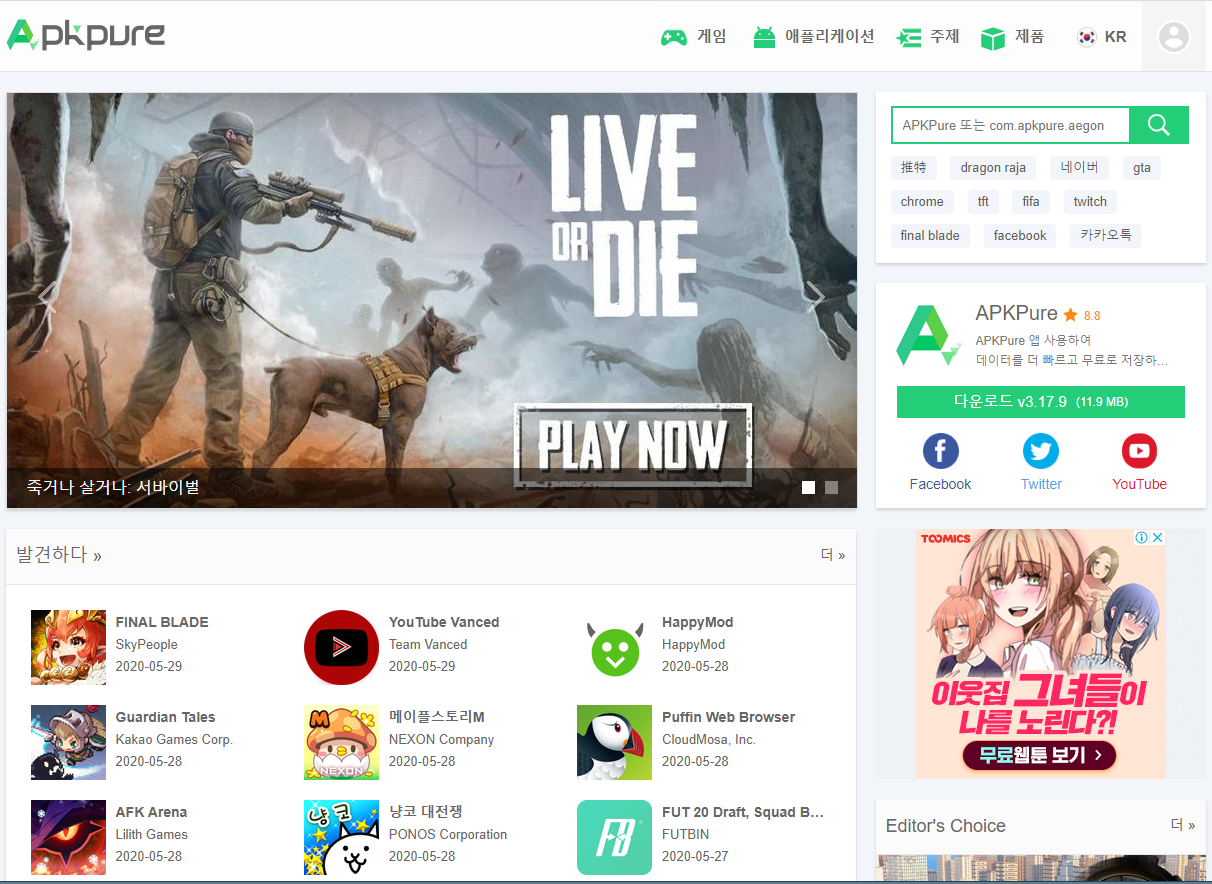Select the gta search tag
Screen dimensions: 1212x884
[x=1142, y=167]
